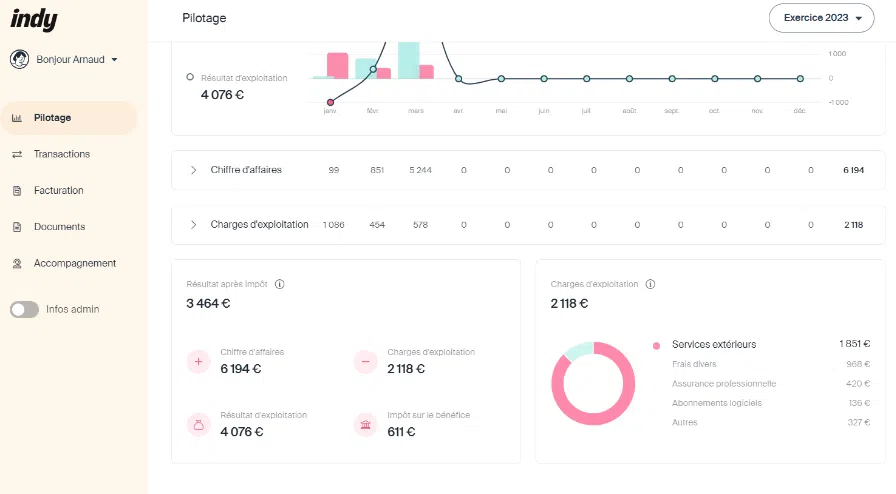Click info icon beside Charges d'exploitation total
Viewport: 896px width, 494px height.
coord(650,284)
